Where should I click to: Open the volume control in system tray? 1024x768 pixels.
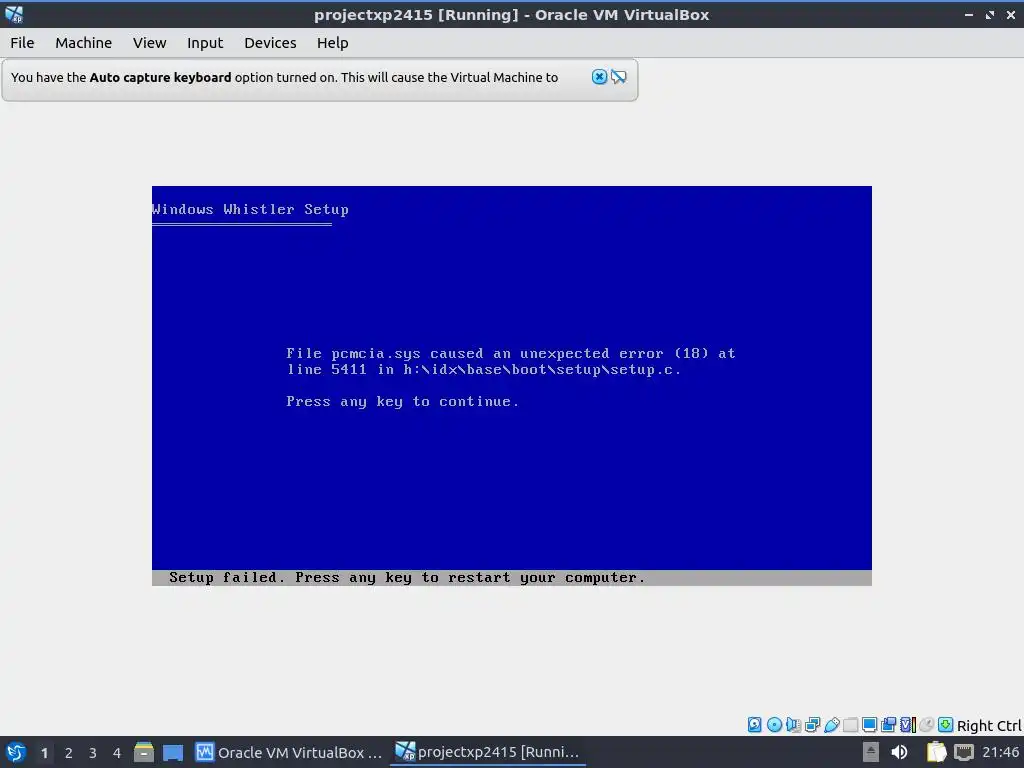tap(899, 752)
